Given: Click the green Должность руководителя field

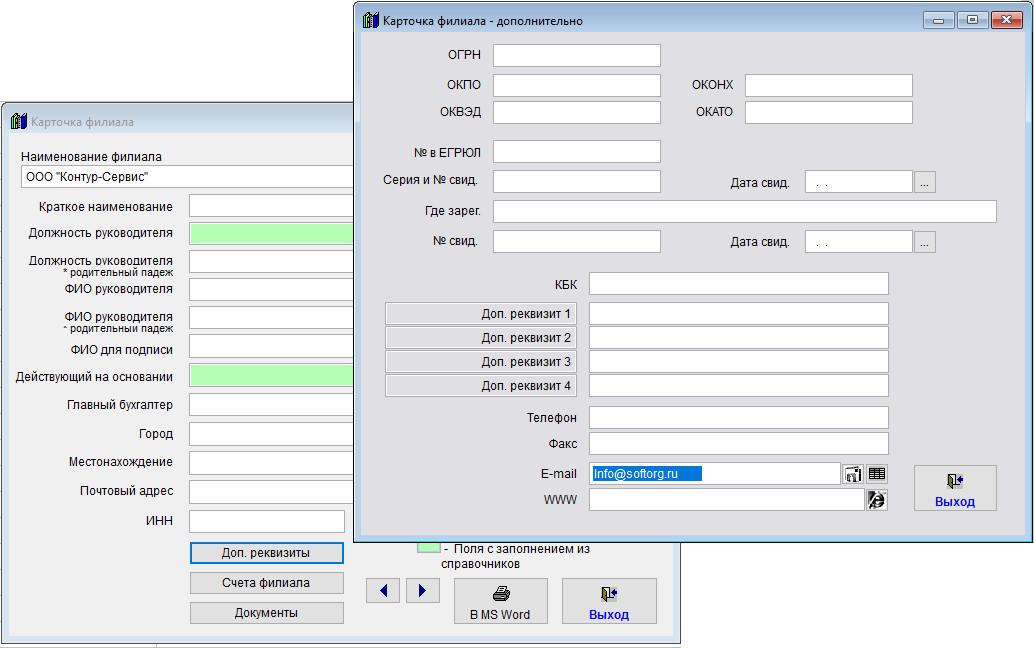Looking at the screenshot, I should [x=272, y=233].
